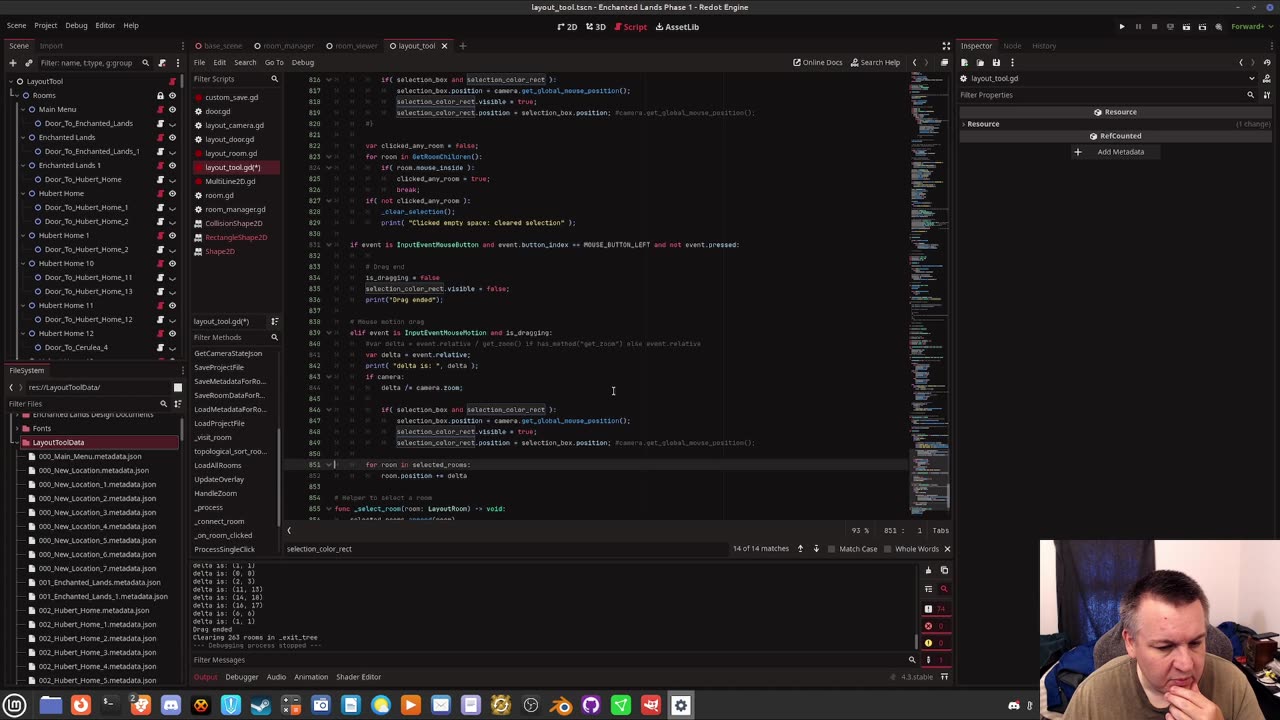Image resolution: width=1280 pixels, height=720 pixels.
Task: Copy the output log icon
Action: (944, 571)
